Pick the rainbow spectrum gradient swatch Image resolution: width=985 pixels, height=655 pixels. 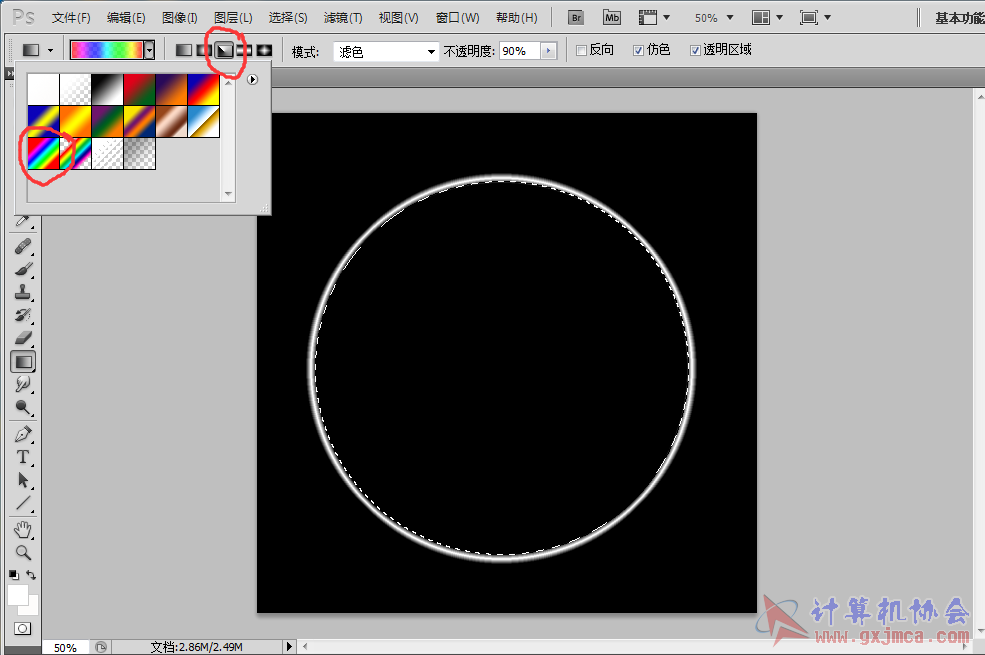pyautogui.click(x=43, y=153)
